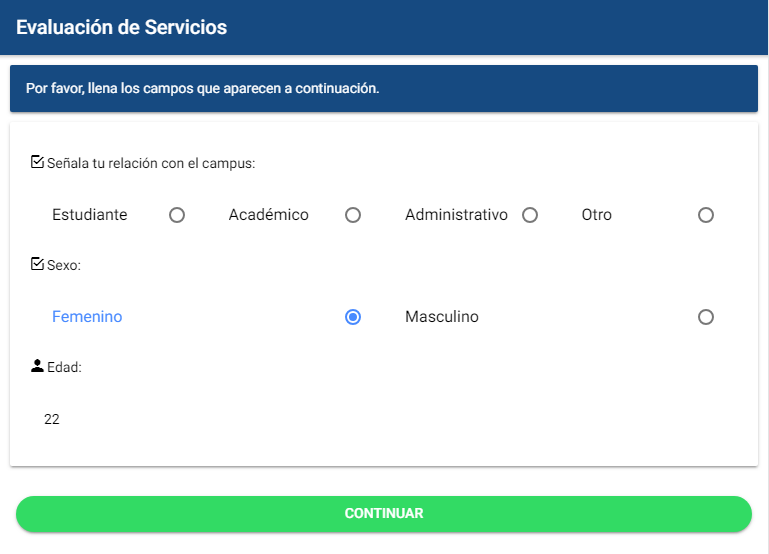Choose the Administrativo radio option
Screen dimensions: 769x554
click(x=530, y=215)
